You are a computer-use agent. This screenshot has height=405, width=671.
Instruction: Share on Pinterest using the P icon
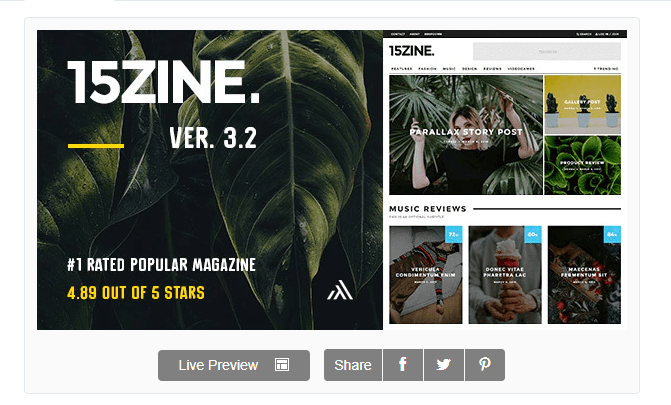(485, 365)
